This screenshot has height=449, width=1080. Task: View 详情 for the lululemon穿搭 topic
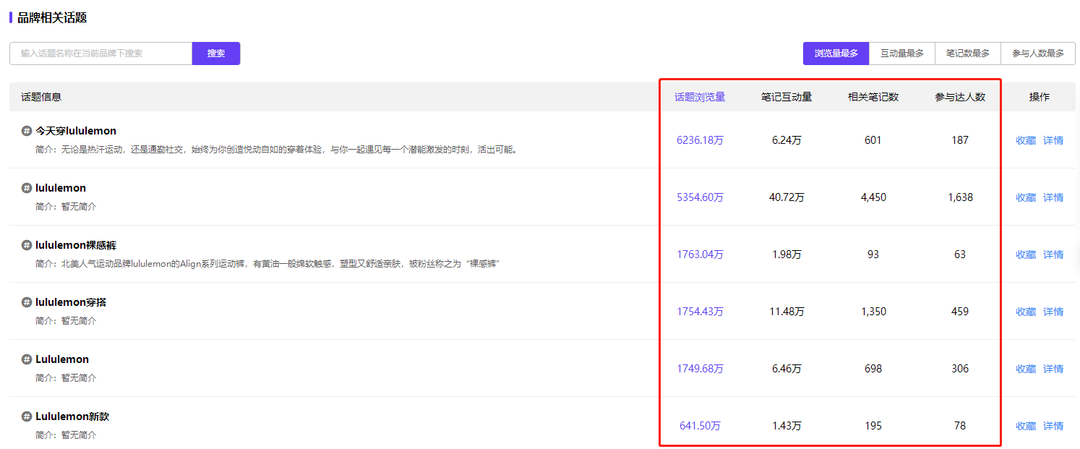coord(1053,312)
